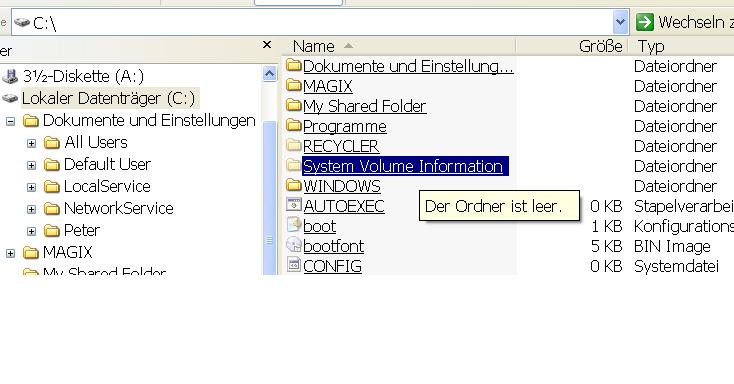Screen dimensions: 734x384
Task: Click the 3½-Diskette drive icon in tree
Action: click(10, 76)
